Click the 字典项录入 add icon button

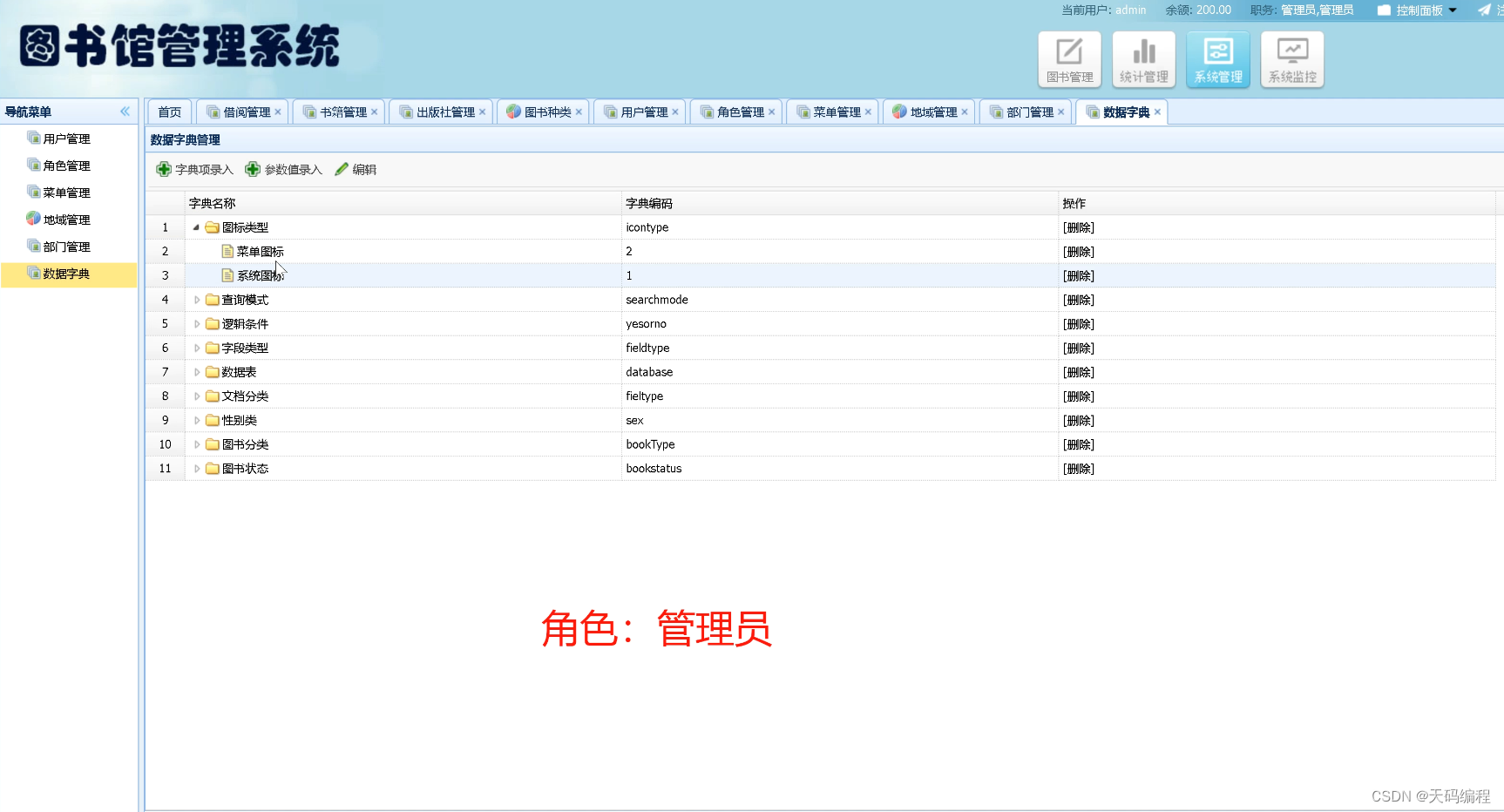coord(194,169)
